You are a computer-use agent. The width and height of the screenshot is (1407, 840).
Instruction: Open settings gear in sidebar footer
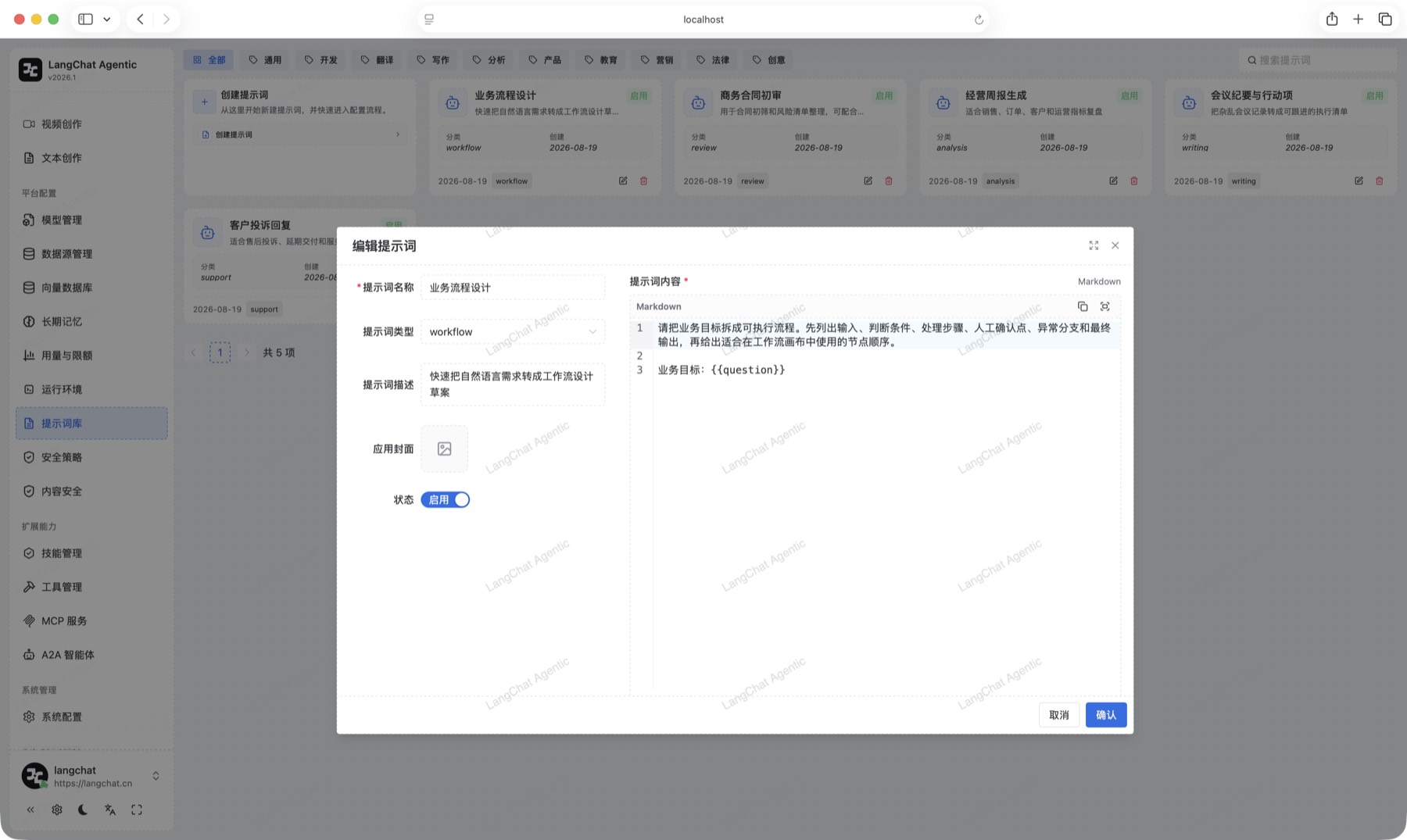click(57, 810)
